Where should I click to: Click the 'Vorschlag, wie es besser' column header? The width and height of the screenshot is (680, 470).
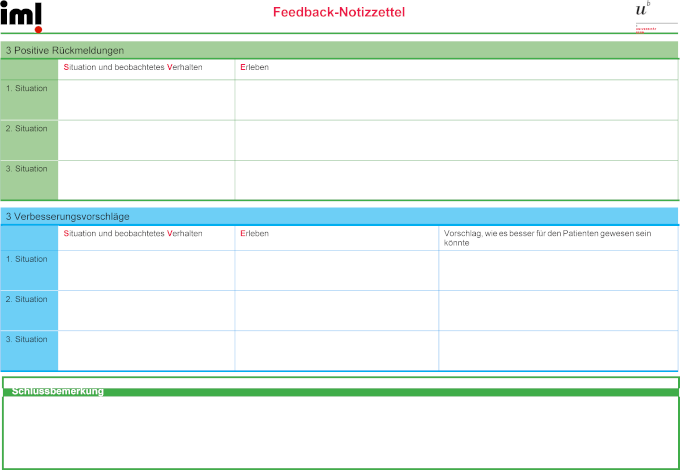[x=547, y=238]
